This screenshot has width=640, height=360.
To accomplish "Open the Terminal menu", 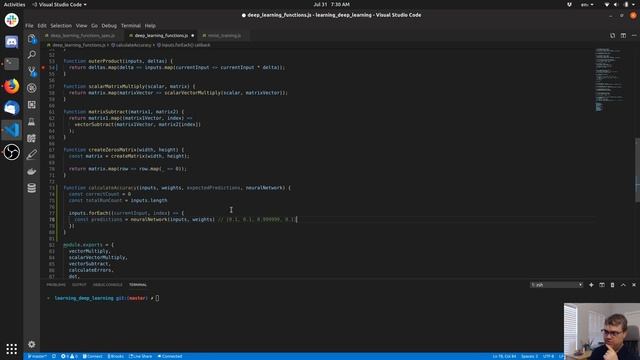I will 131,26.
